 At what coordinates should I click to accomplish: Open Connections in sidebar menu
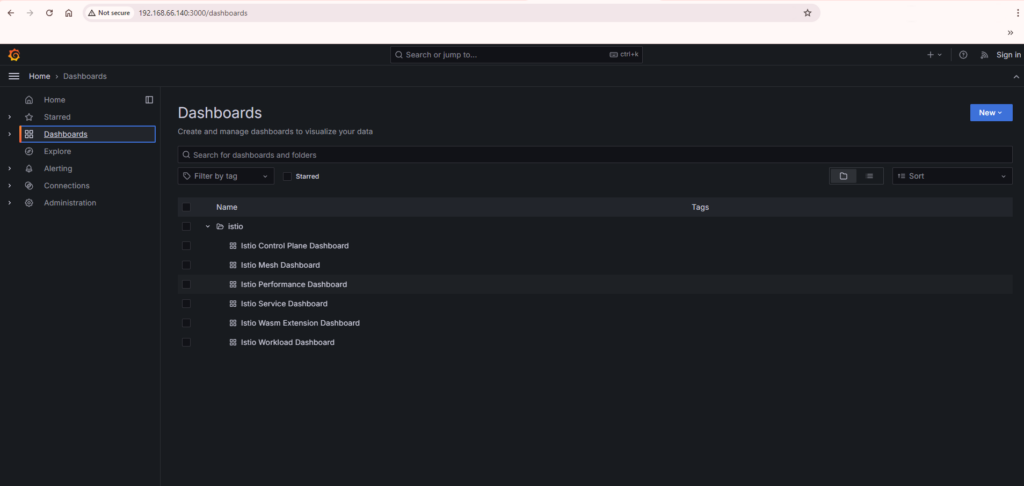67,186
